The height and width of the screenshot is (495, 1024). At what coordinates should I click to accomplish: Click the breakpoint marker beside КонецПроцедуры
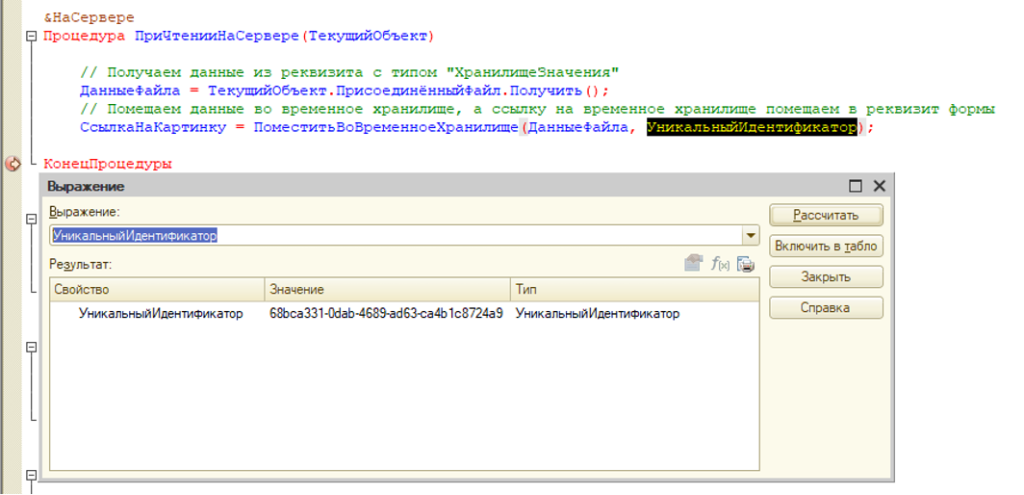click(x=13, y=164)
